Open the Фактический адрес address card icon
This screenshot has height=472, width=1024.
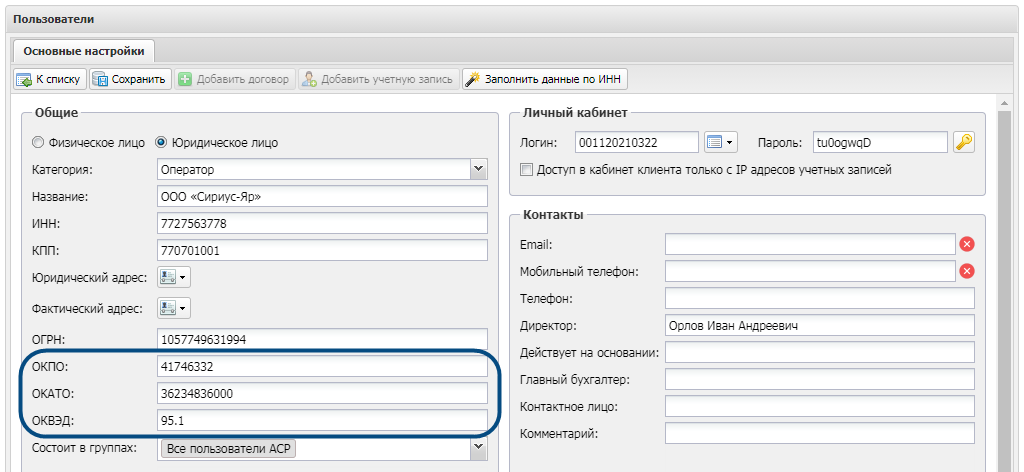[174, 307]
